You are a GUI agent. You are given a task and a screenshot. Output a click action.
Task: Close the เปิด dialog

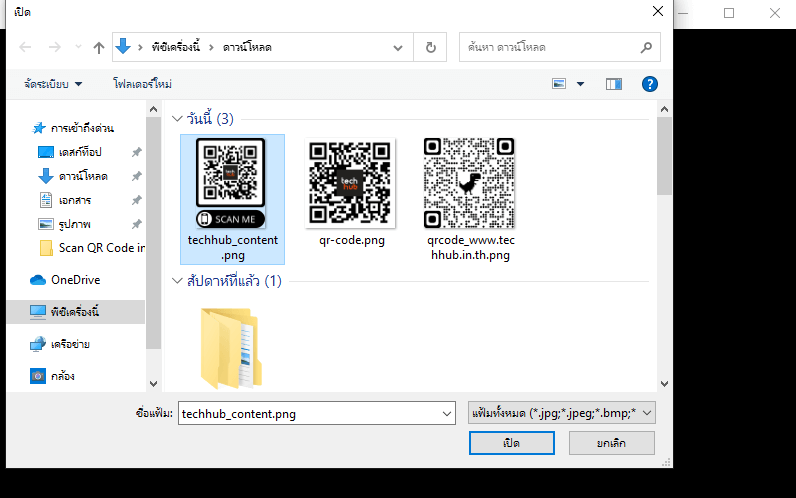coord(658,11)
